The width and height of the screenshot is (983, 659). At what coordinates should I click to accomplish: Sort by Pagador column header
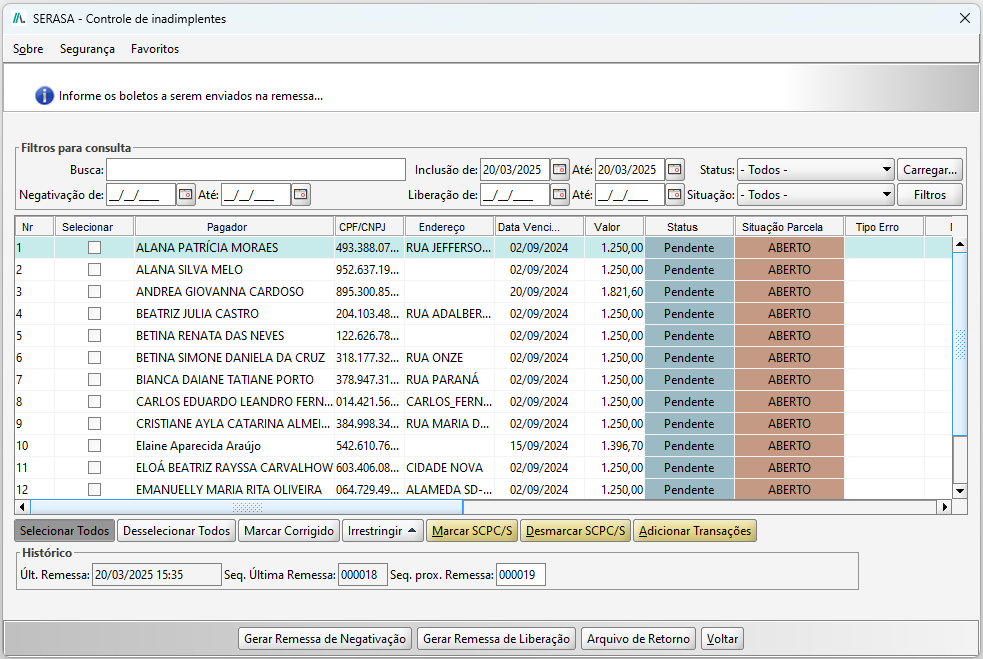[x=234, y=227]
